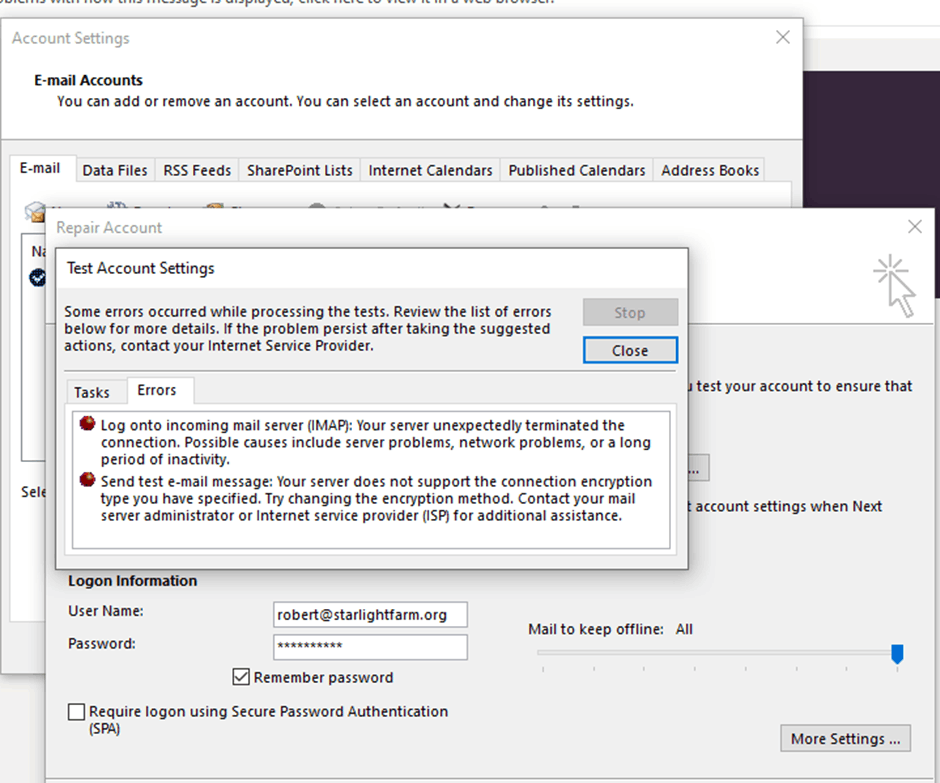Close the Repair Account dialog with X

(915, 227)
